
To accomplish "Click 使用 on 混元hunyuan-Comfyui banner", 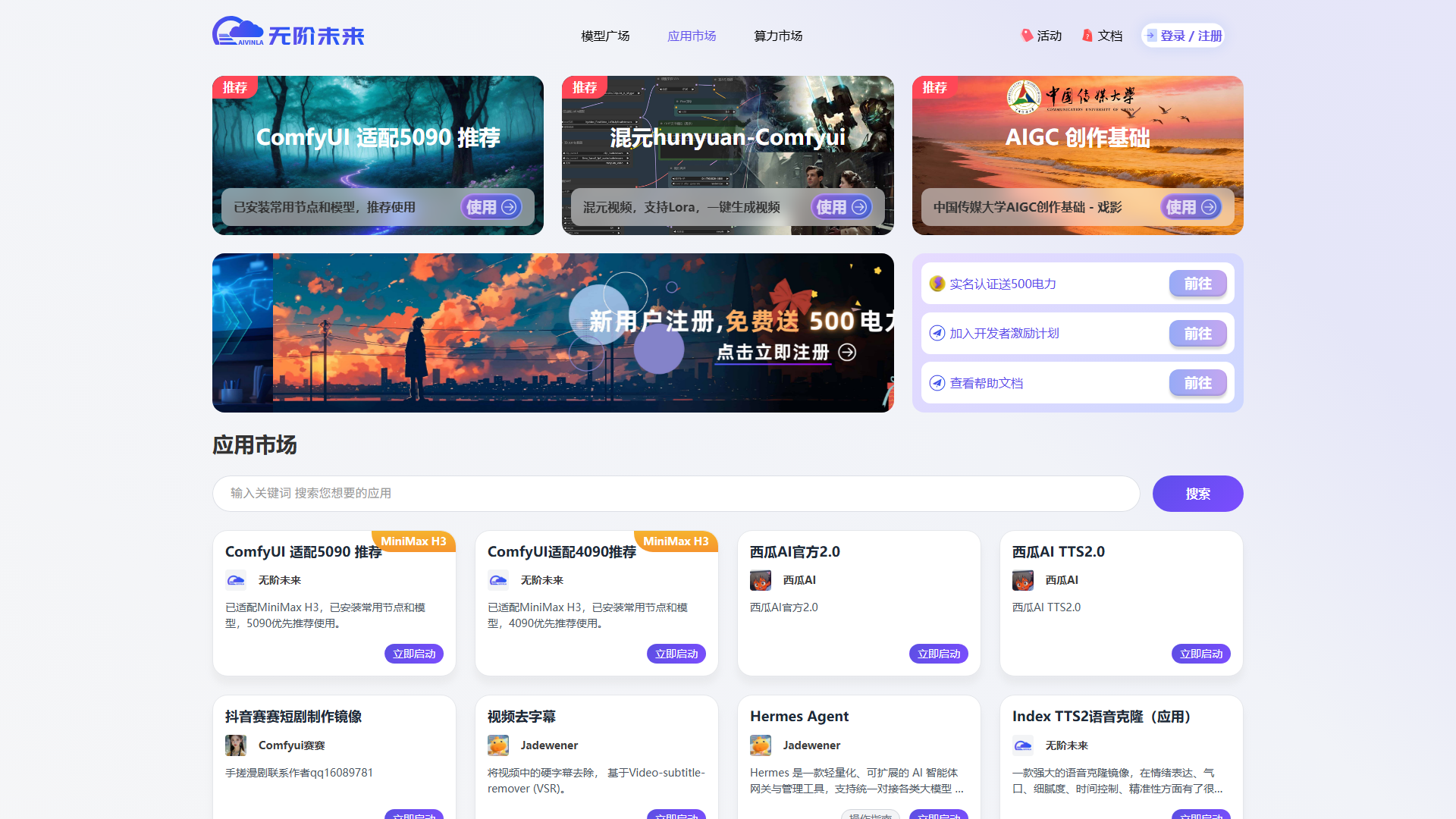I will (x=842, y=207).
